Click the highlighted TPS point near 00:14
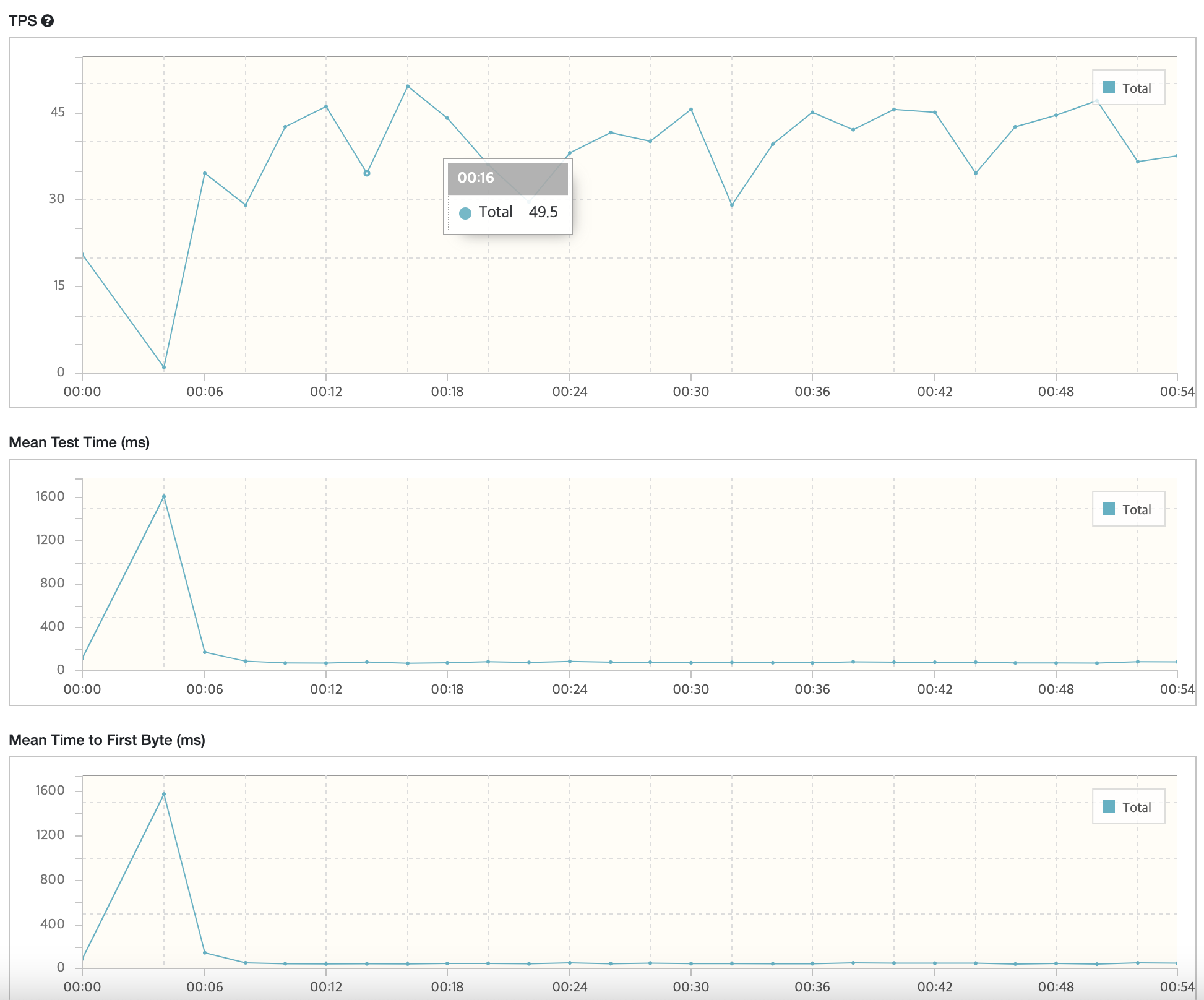 367,173
